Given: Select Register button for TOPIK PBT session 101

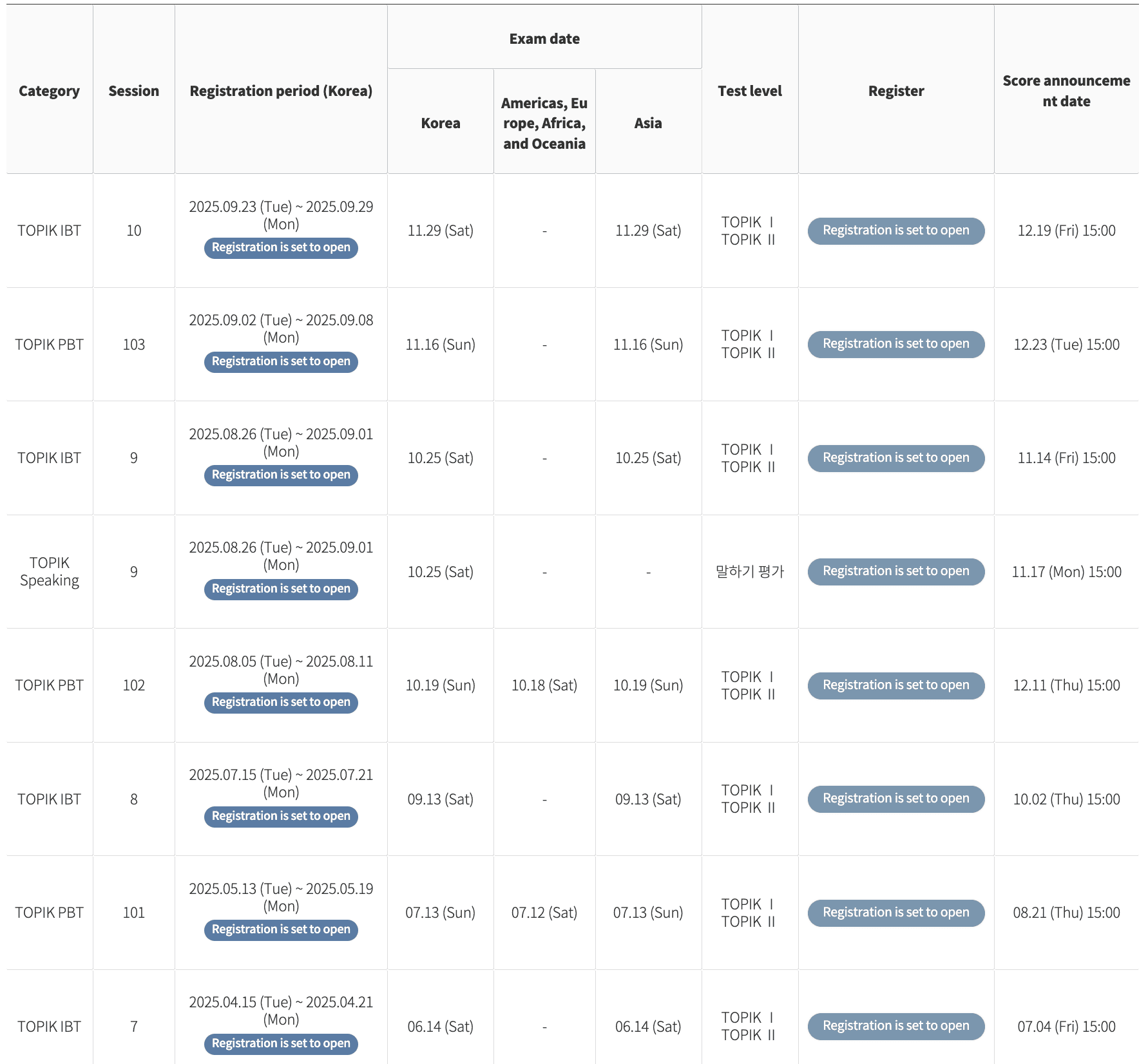Looking at the screenshot, I should (x=895, y=913).
